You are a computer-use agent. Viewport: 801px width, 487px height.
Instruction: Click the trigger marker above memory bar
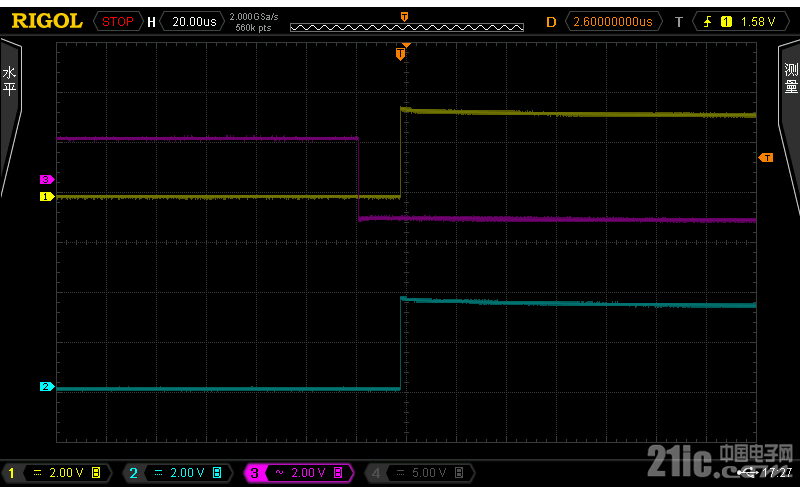click(x=404, y=17)
